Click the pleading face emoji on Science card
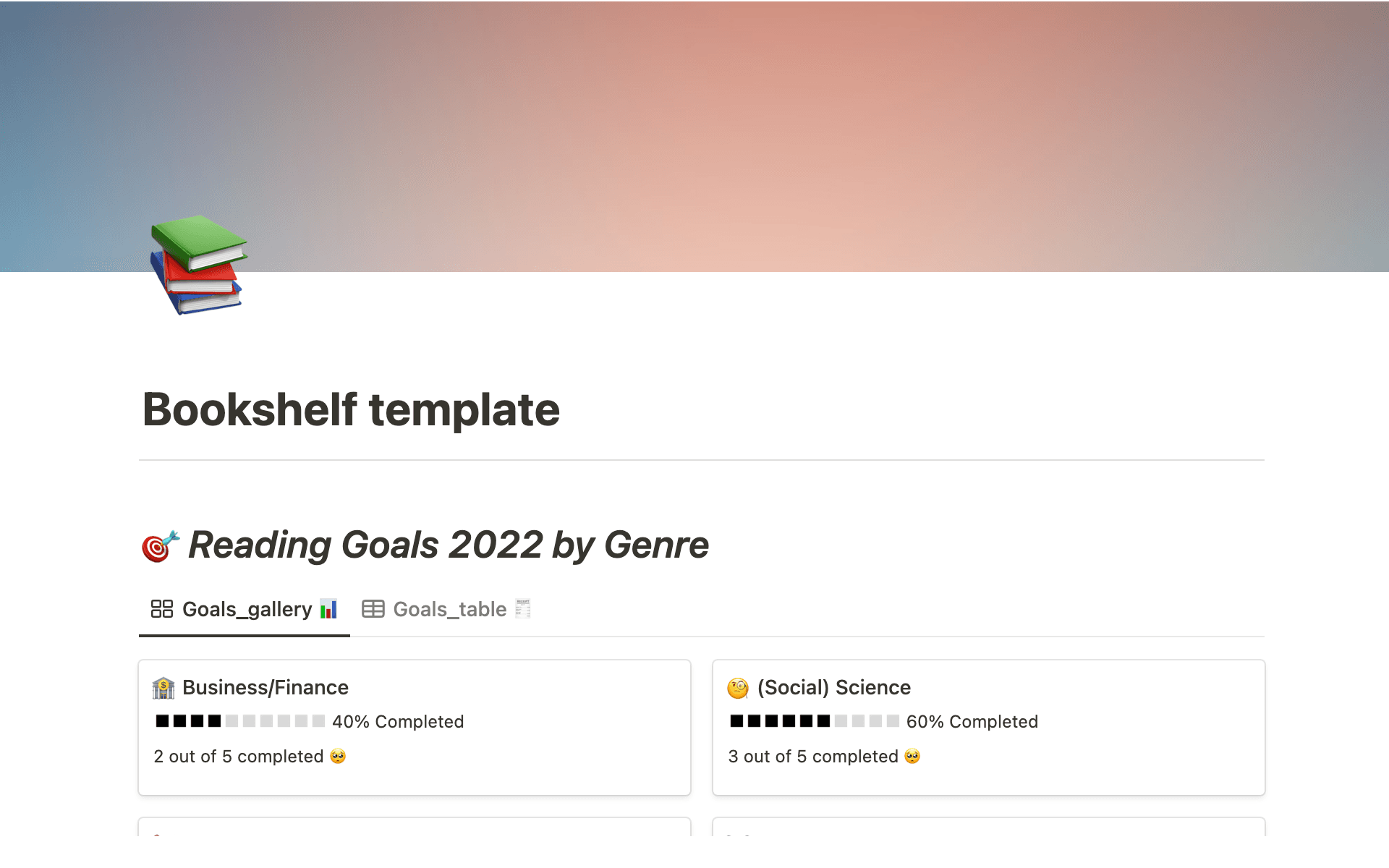Image resolution: width=1389 pixels, height=868 pixels. [912, 756]
